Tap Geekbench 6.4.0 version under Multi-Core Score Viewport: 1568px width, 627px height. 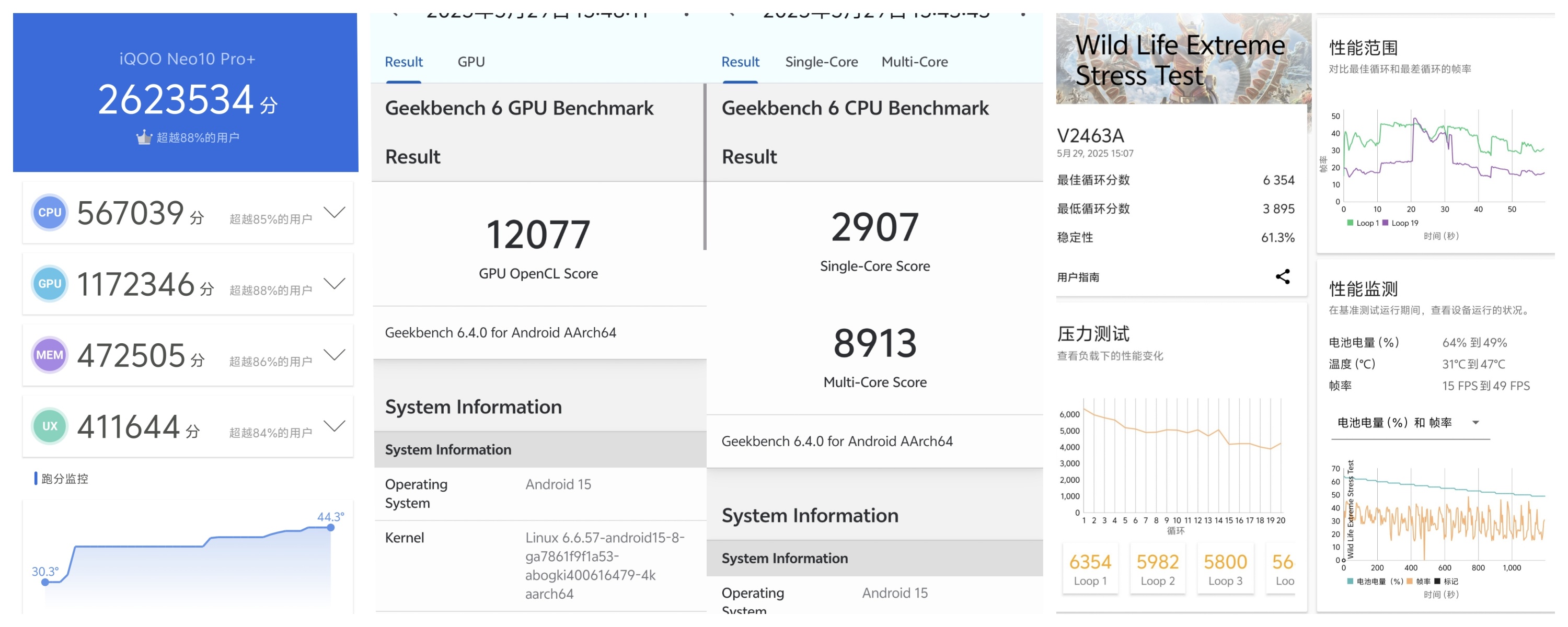click(837, 442)
